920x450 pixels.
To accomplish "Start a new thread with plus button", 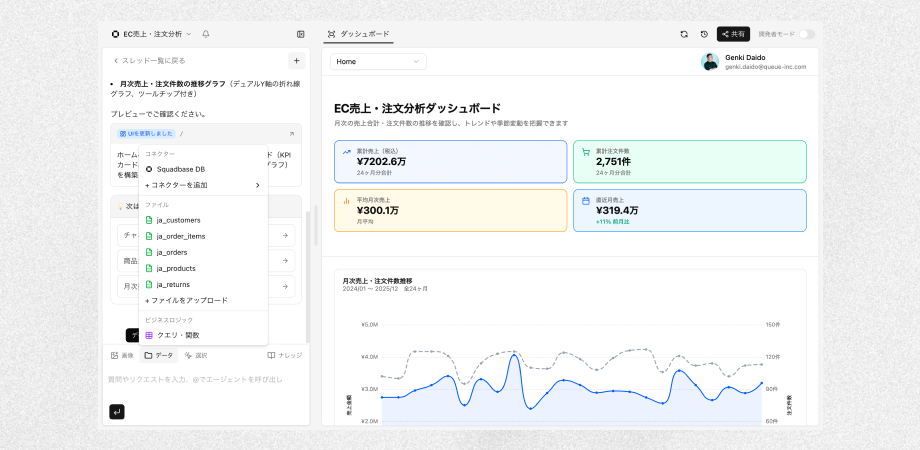I will pyautogui.click(x=296, y=60).
